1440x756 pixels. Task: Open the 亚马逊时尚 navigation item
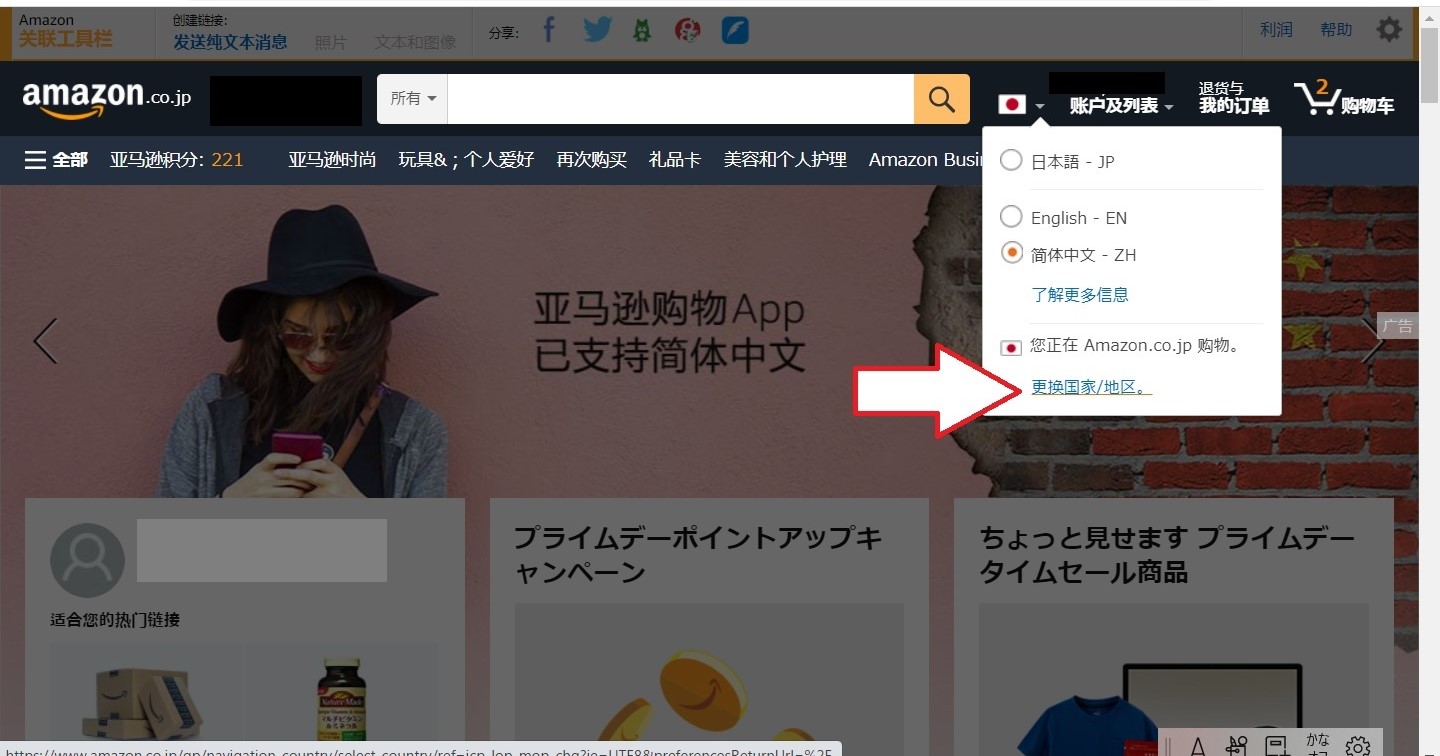332,160
